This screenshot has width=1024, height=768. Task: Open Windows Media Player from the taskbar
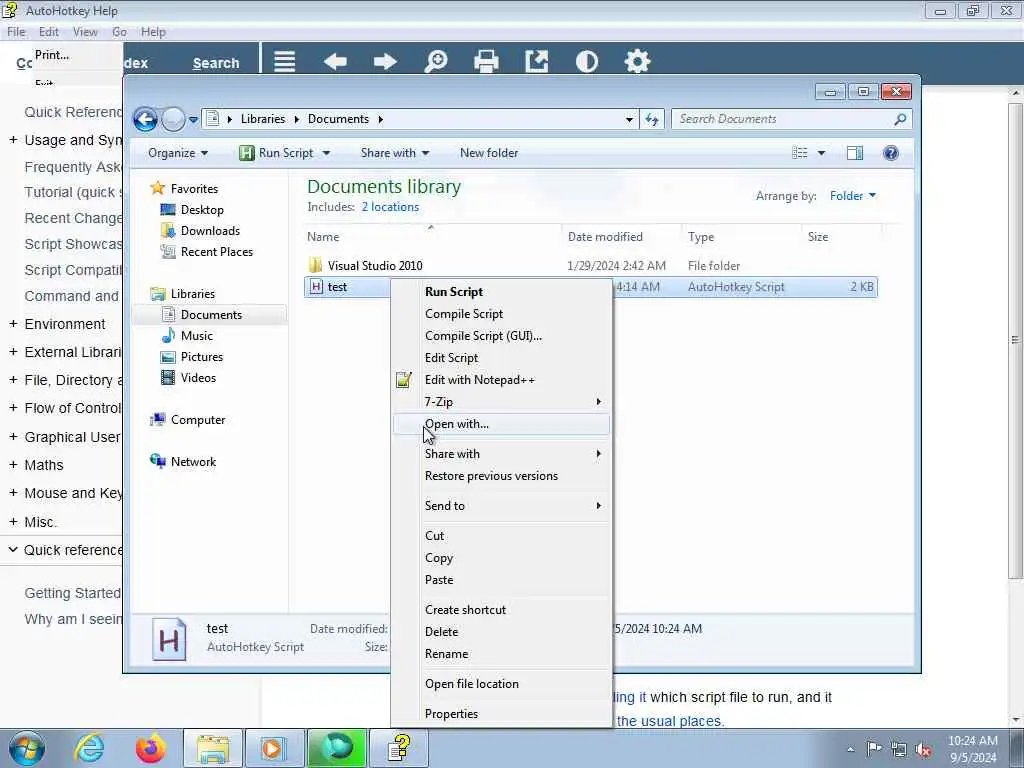pos(274,748)
